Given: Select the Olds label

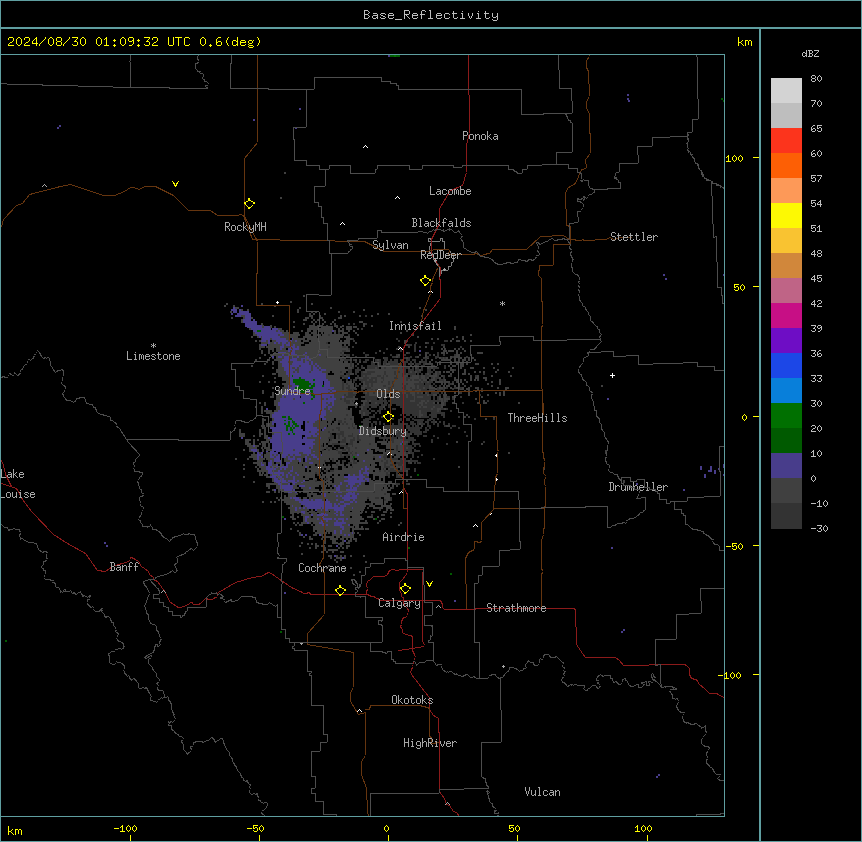Looking at the screenshot, I should click(388, 394).
